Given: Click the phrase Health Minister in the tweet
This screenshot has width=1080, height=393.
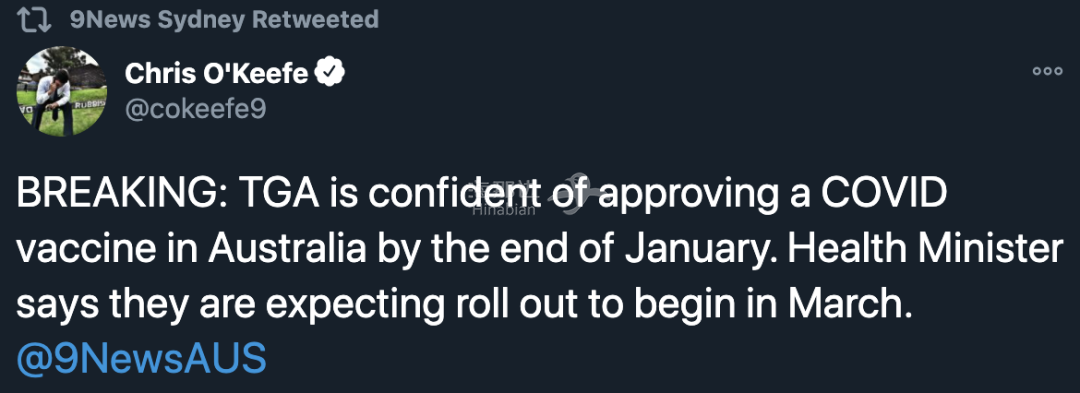Looking at the screenshot, I should [924, 249].
